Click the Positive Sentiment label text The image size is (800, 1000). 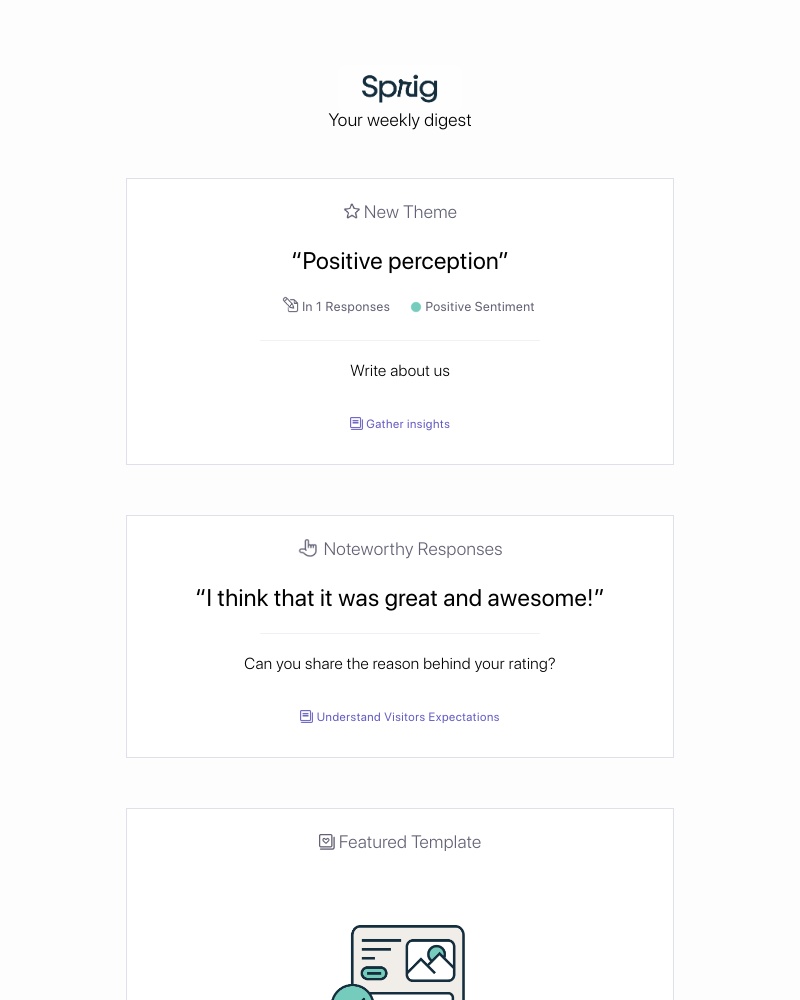[480, 307]
